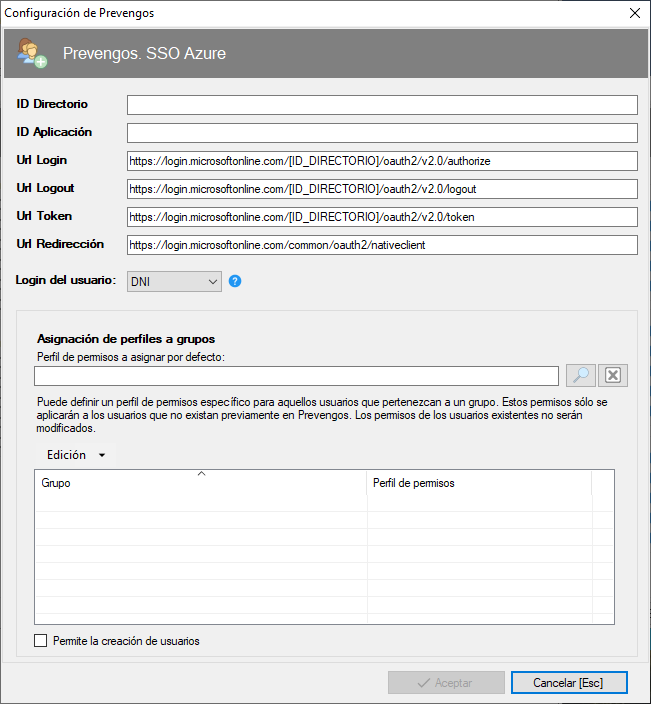Expand the Edición dropdown menu
This screenshot has width=651, height=704.
(76, 455)
